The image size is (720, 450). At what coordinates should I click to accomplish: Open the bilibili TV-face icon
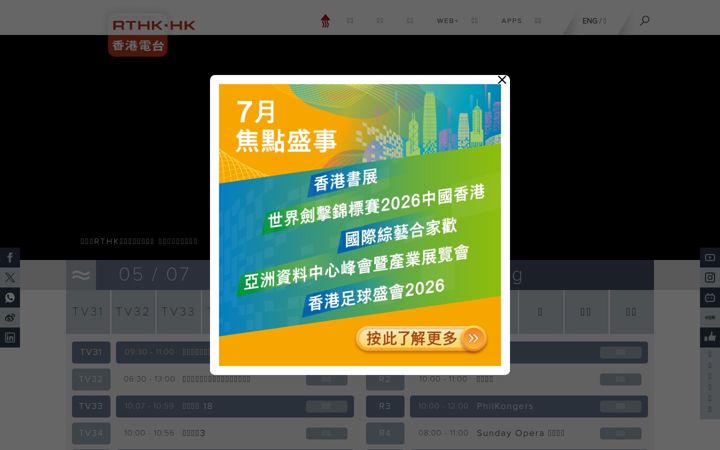(710, 298)
